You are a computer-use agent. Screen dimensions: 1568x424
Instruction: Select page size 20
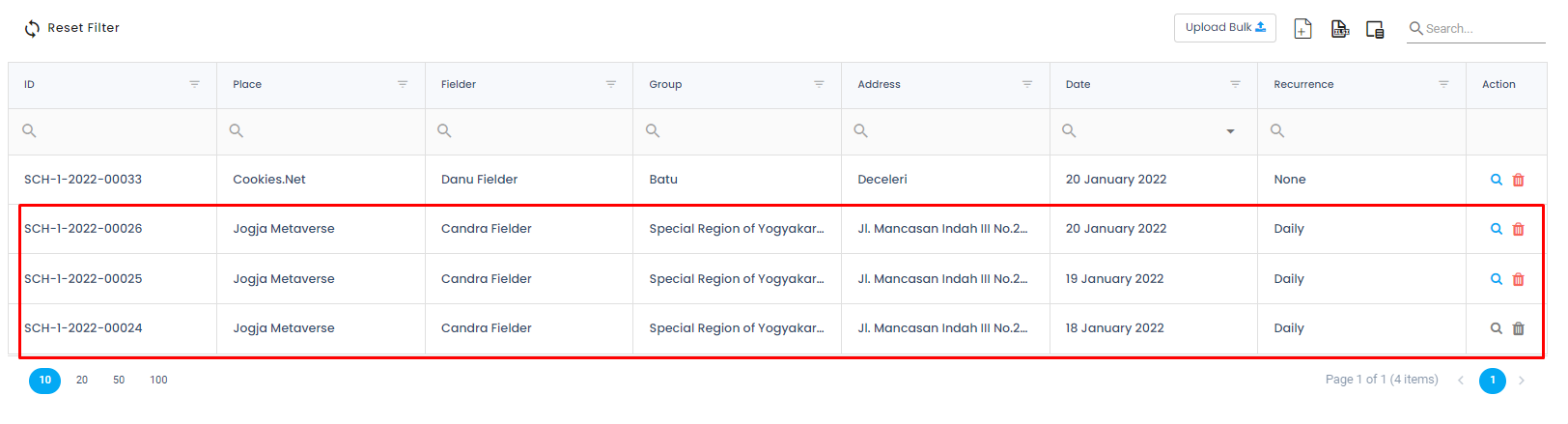82,381
